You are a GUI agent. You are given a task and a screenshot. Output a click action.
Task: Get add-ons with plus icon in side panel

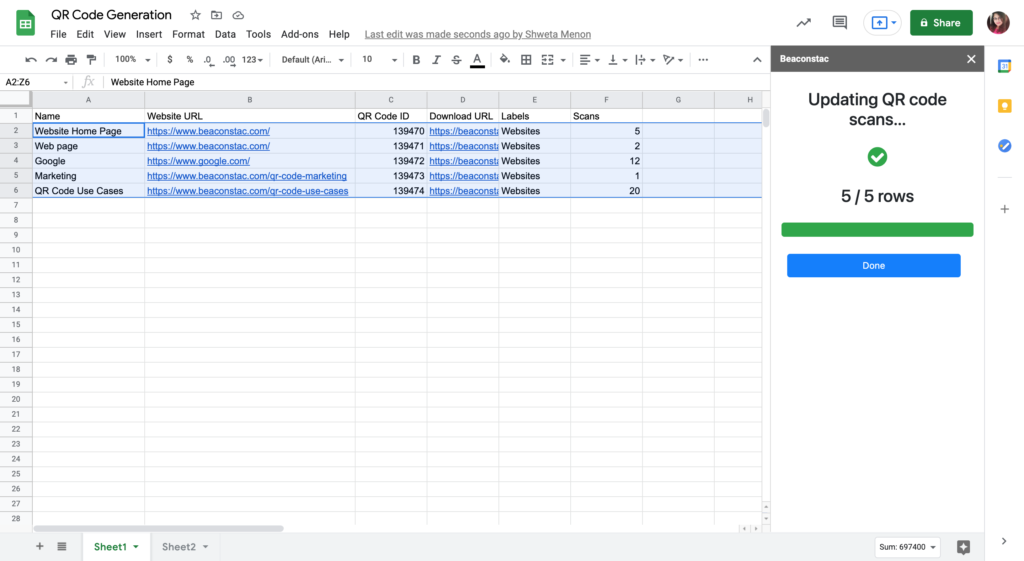click(1004, 209)
